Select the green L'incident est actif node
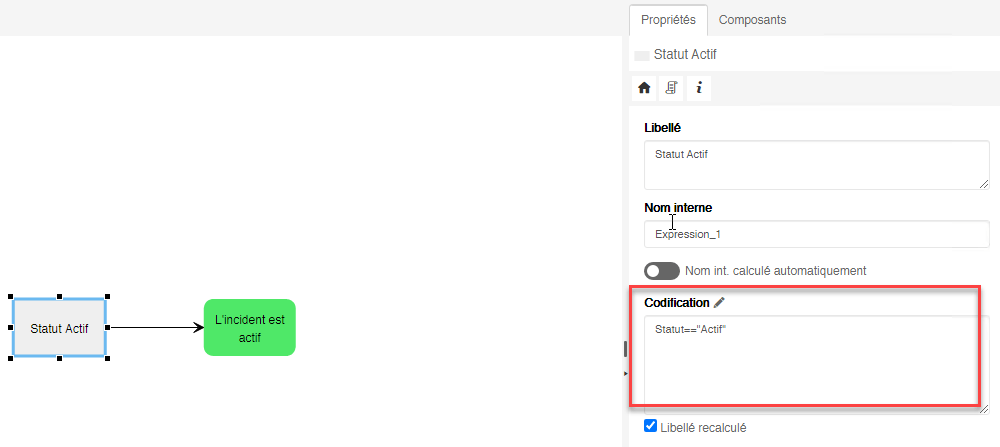This screenshot has height=447, width=1000. pos(249,327)
